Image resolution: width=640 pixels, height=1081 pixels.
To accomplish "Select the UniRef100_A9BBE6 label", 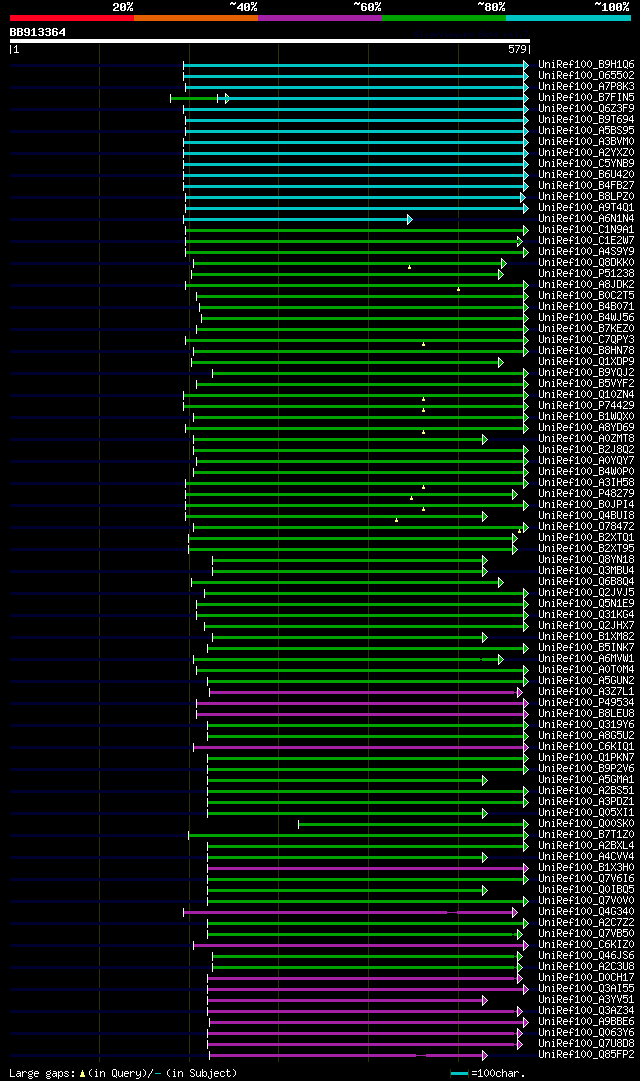I will 586,1022.
